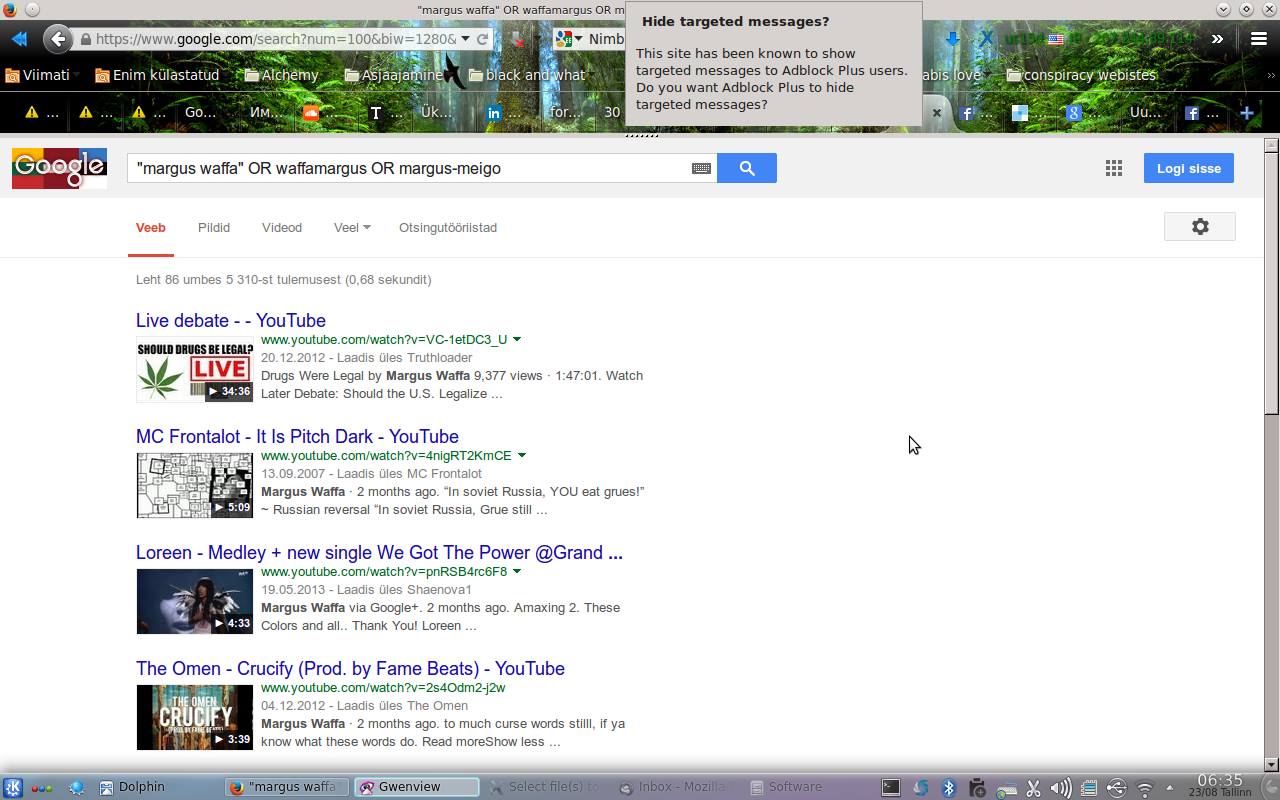Open the on-screen keyboard icon in search box
1280x800 pixels.
click(701, 168)
